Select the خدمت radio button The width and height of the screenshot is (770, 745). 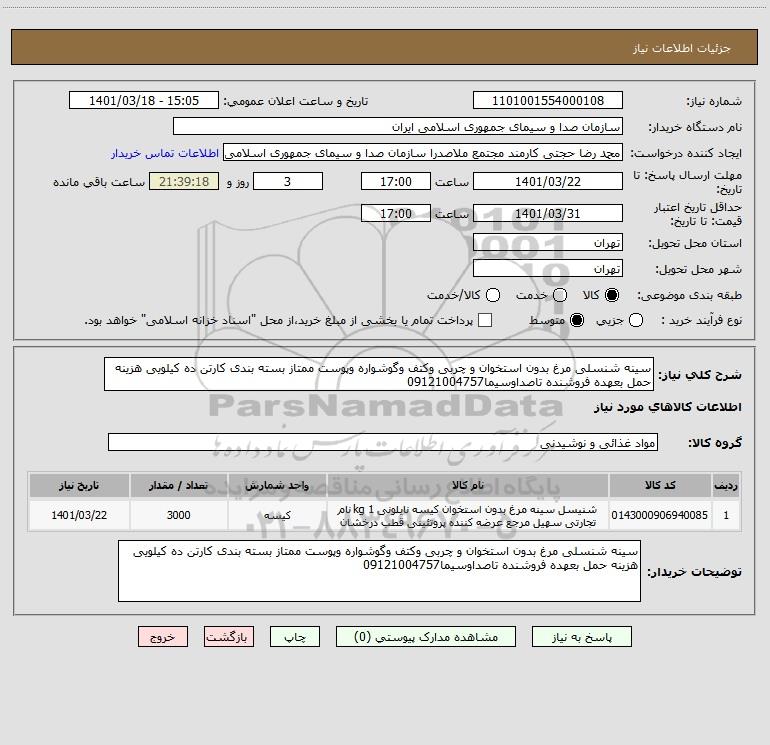(x=560, y=295)
